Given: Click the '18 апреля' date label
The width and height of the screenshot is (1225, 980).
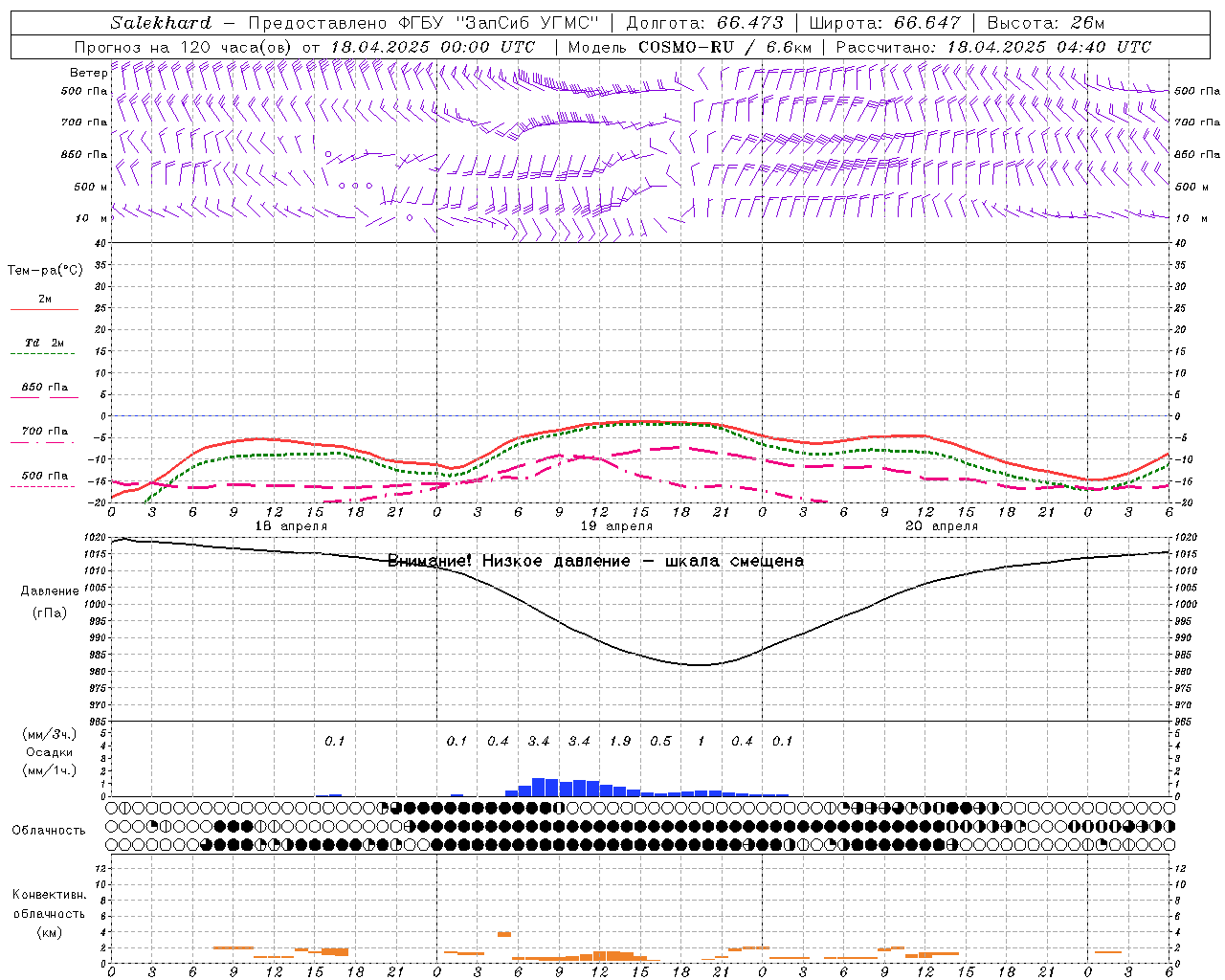Looking at the screenshot, I should coord(291,526).
